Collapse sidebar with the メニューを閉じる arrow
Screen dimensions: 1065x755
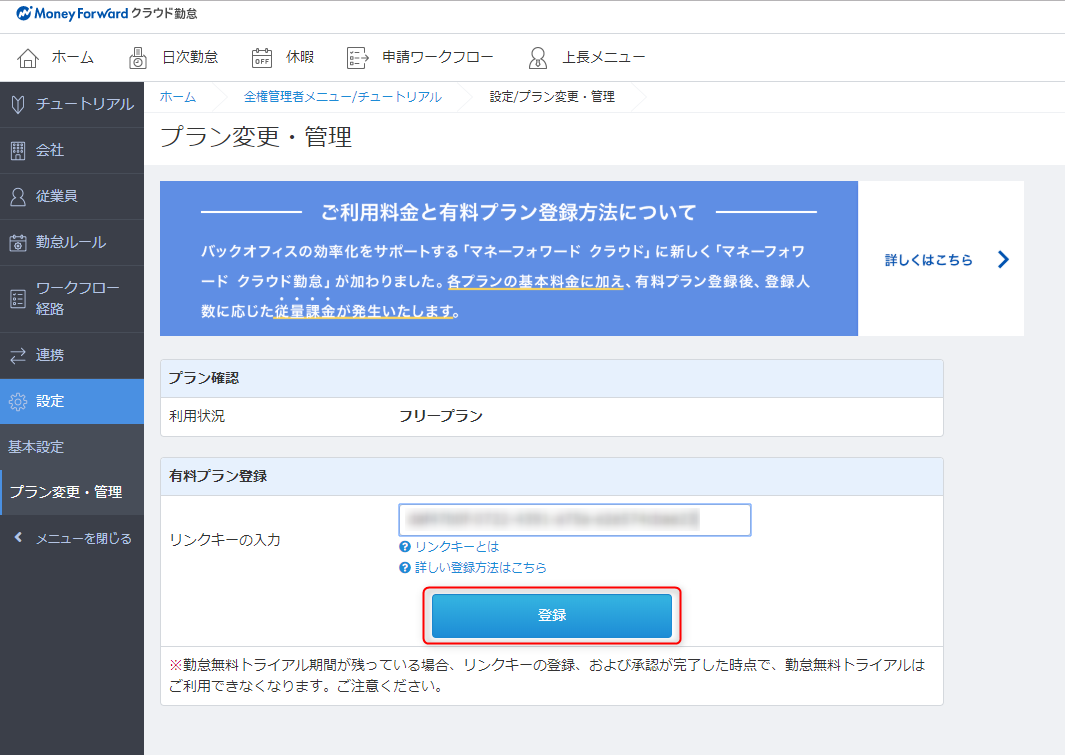pos(18,538)
